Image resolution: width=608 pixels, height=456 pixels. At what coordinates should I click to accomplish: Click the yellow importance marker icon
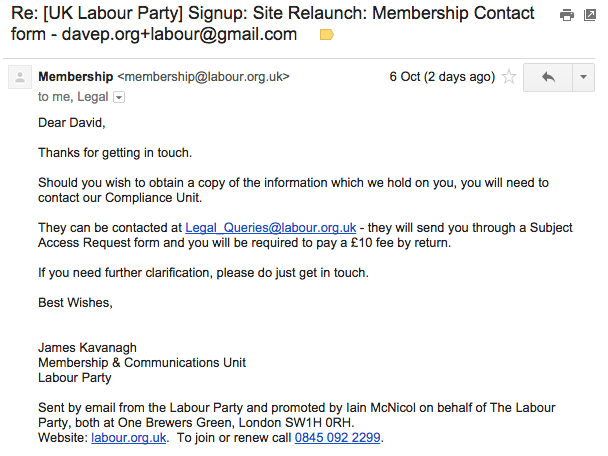[326, 35]
